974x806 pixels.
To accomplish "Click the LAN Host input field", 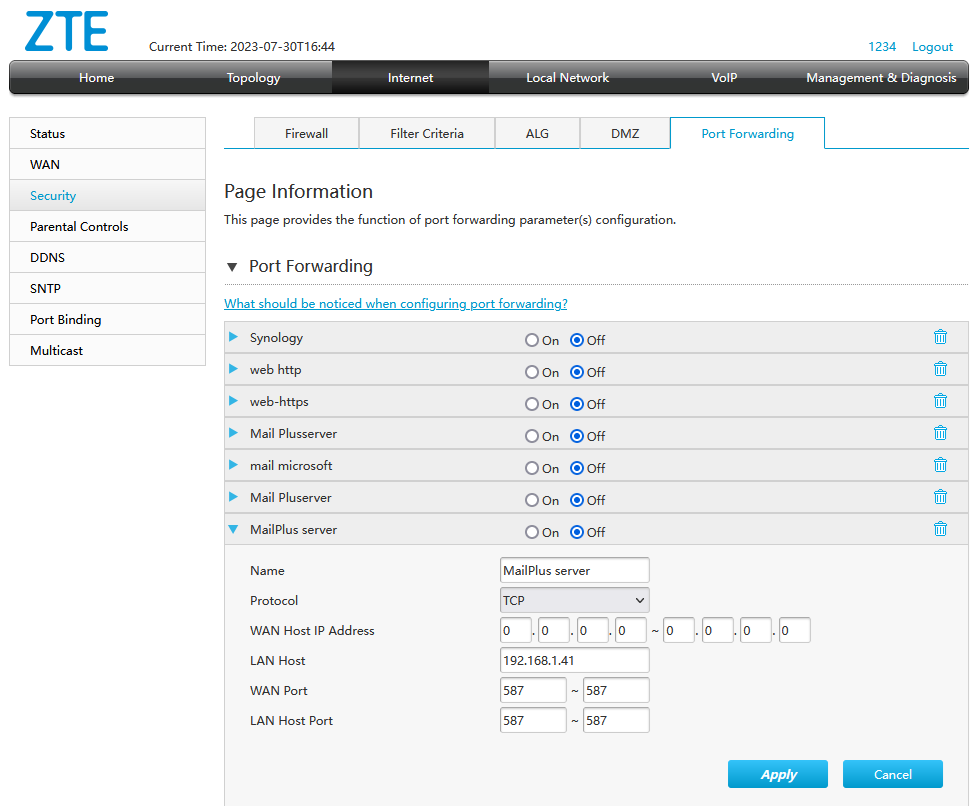I will 574,660.
